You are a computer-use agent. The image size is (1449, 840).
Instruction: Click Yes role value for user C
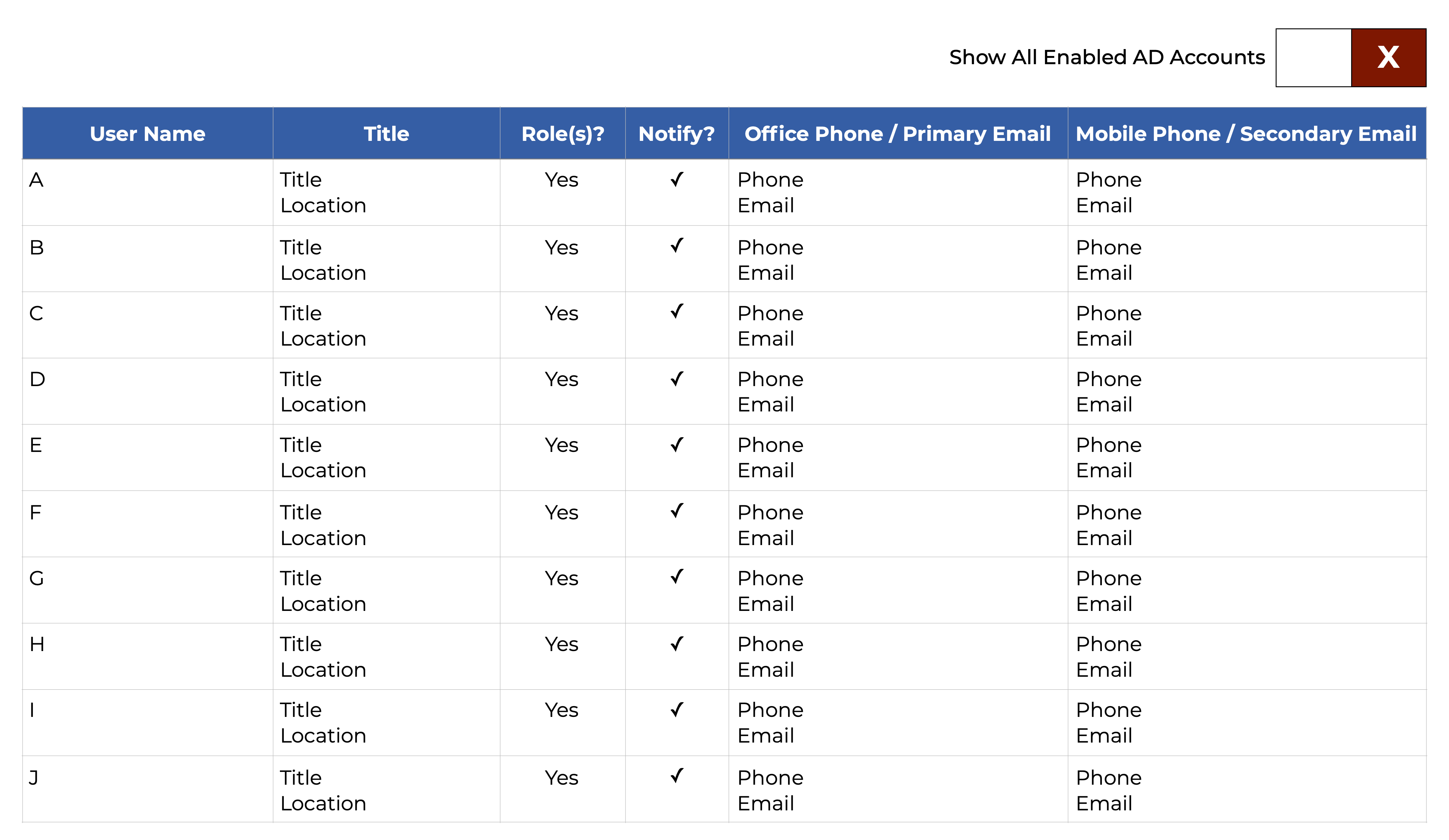(561, 313)
